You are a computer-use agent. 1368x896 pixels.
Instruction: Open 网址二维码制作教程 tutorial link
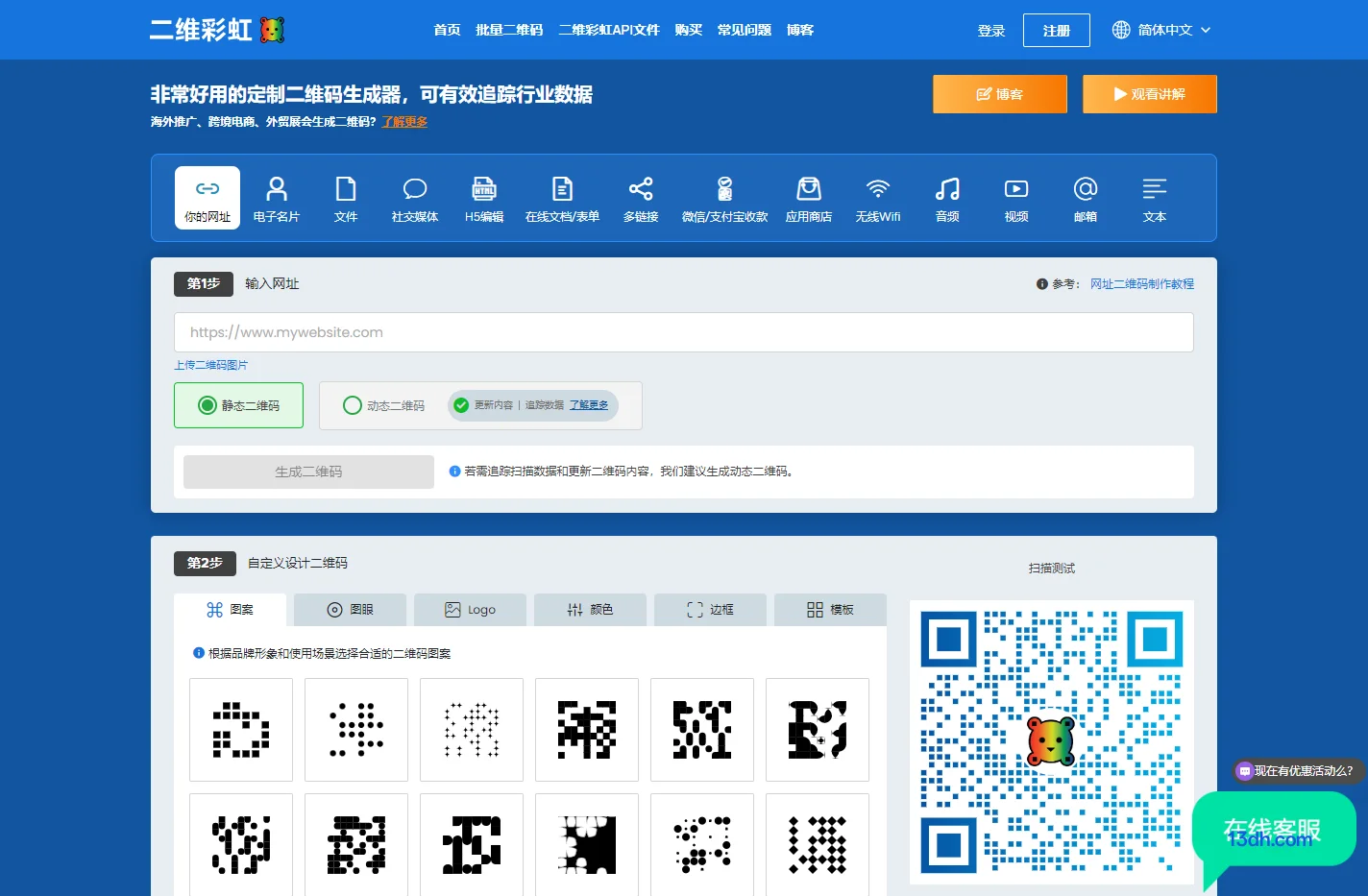[1142, 284]
